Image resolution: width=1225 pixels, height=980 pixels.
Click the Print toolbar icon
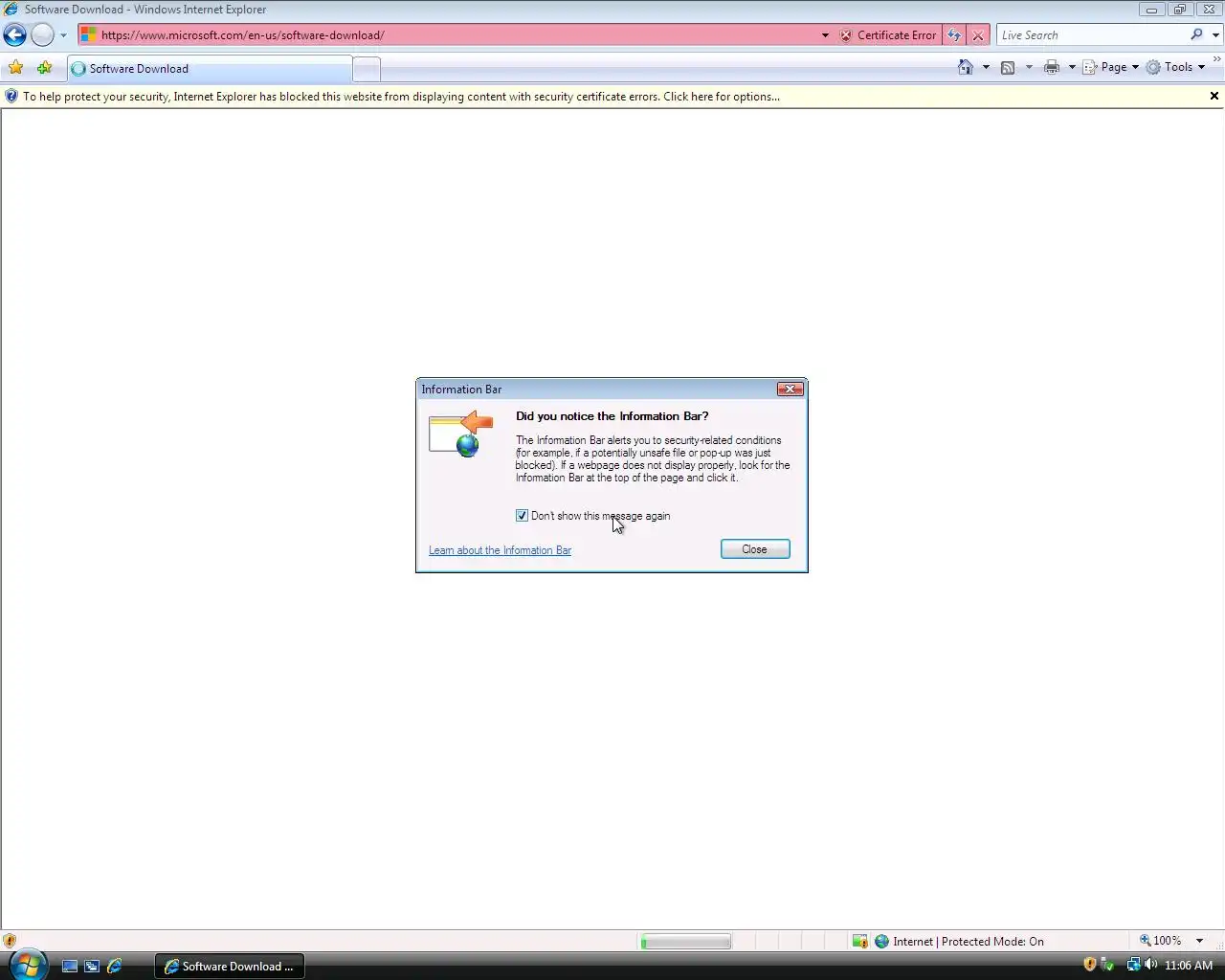pyautogui.click(x=1052, y=67)
